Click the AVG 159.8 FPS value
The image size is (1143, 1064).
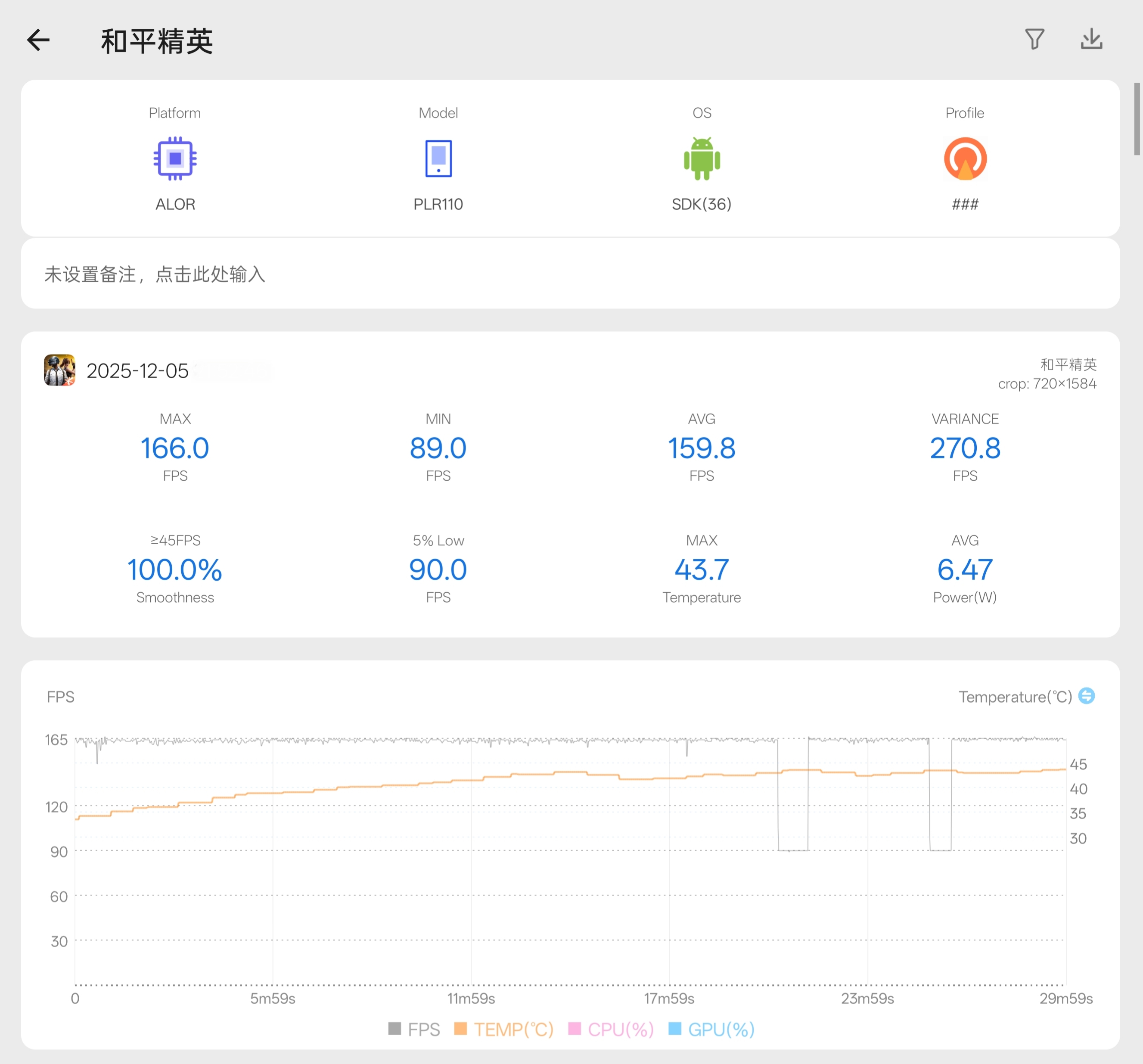pyautogui.click(x=702, y=448)
